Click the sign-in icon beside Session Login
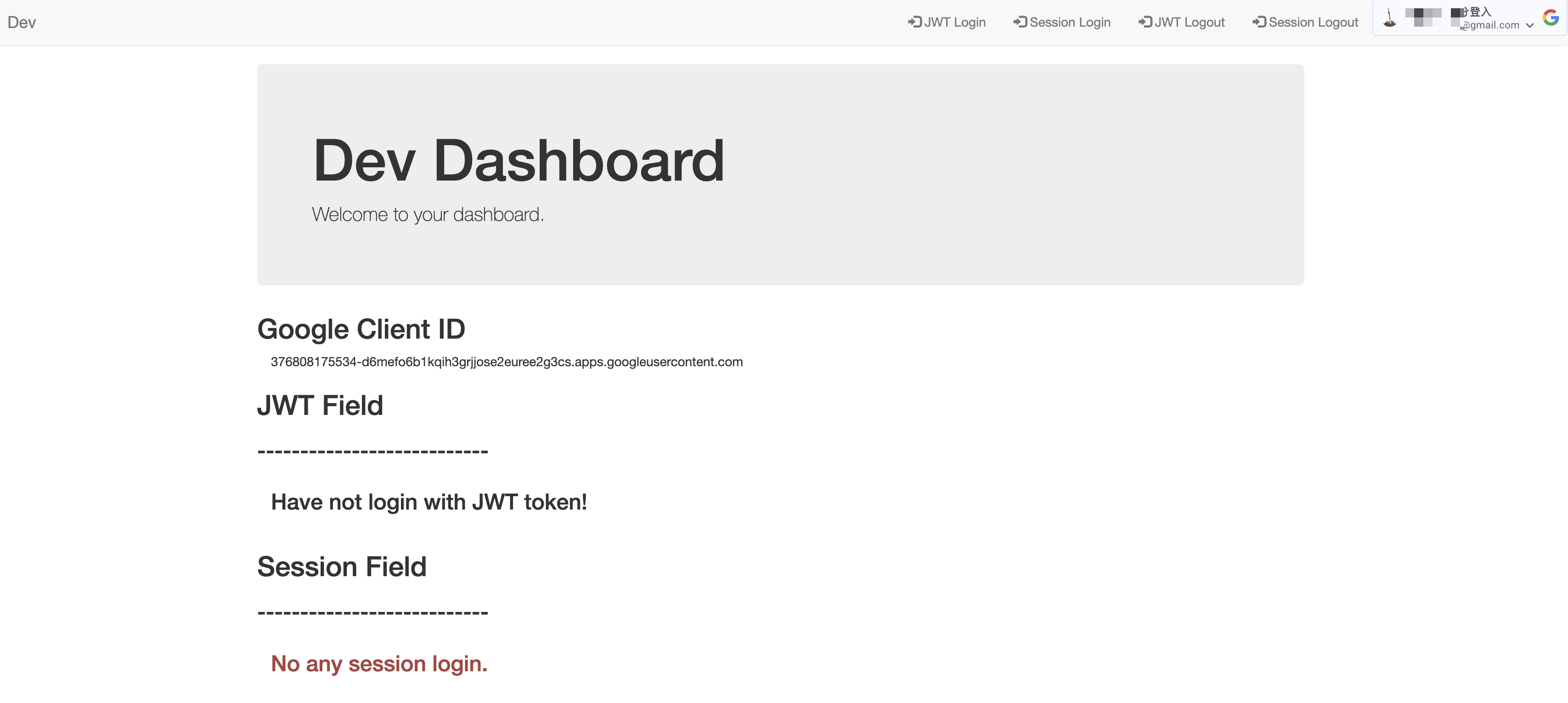This screenshot has height=703, width=1568. click(x=1020, y=22)
